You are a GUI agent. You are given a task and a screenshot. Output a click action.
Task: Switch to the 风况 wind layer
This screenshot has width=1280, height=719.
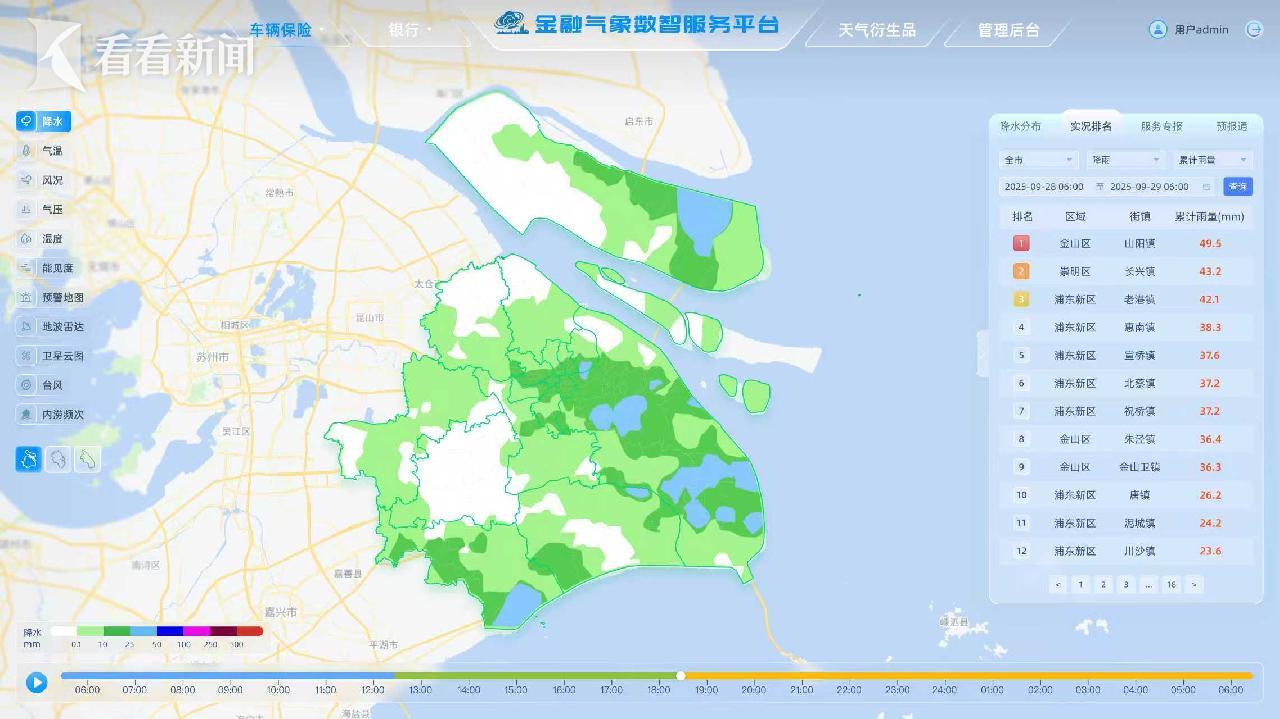26,180
